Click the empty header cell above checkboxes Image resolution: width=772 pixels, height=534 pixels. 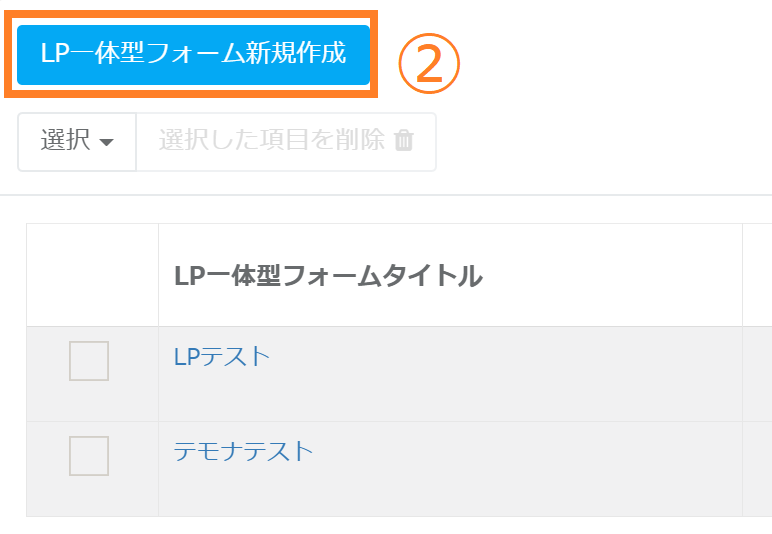(x=92, y=275)
